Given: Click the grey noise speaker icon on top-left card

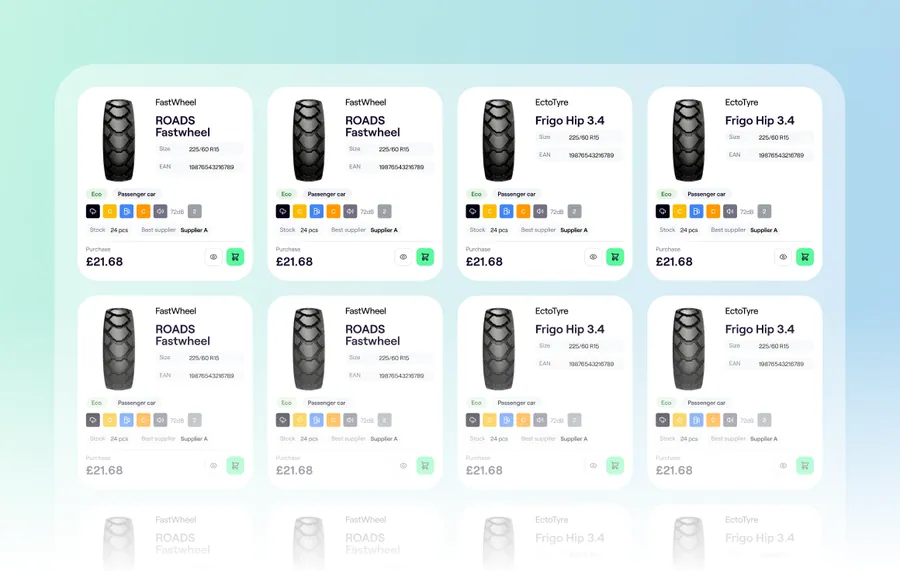Looking at the screenshot, I should click(x=160, y=211).
